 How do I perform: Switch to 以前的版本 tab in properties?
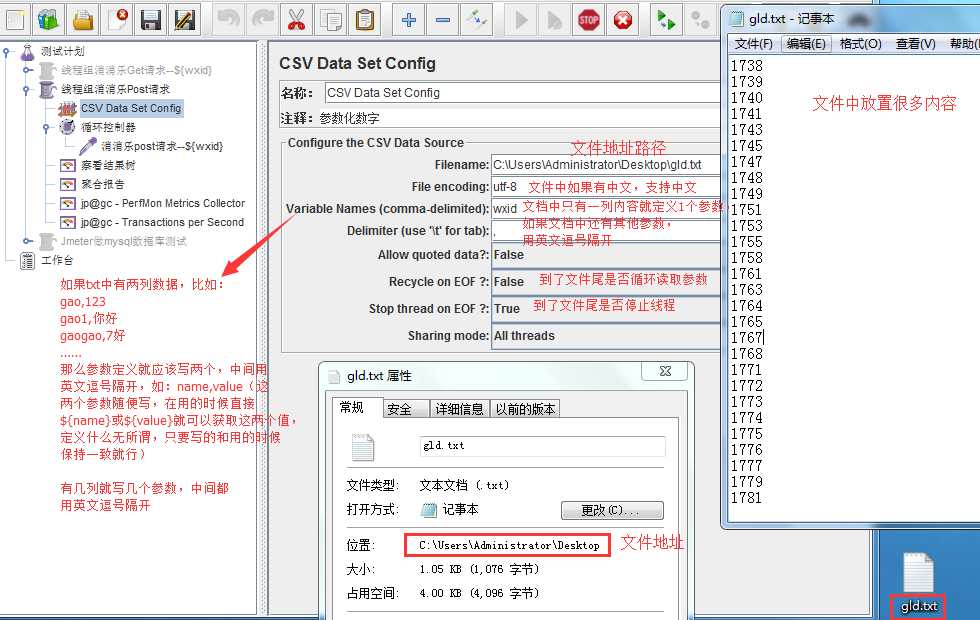tap(525, 409)
